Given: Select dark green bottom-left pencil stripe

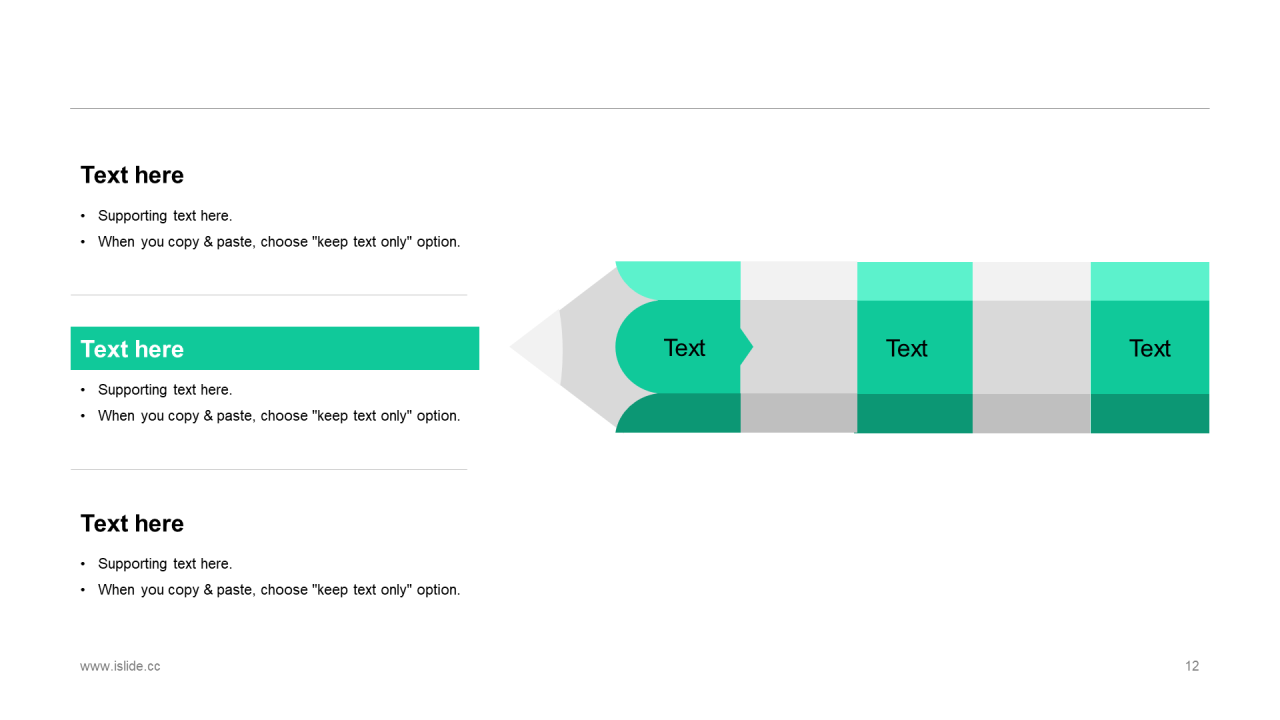Looking at the screenshot, I should click(678, 413).
